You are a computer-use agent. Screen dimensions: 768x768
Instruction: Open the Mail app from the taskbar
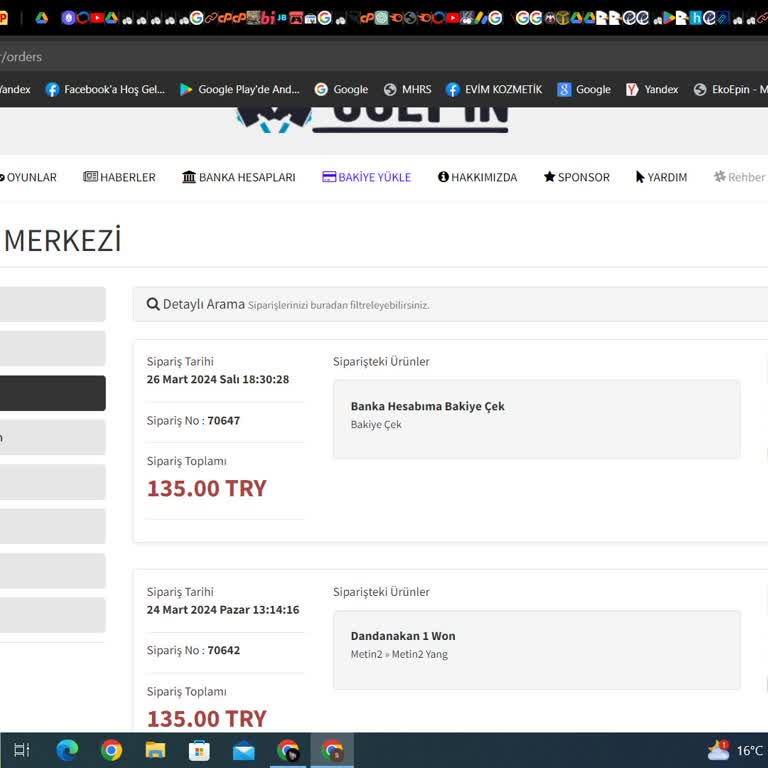pyautogui.click(x=243, y=751)
